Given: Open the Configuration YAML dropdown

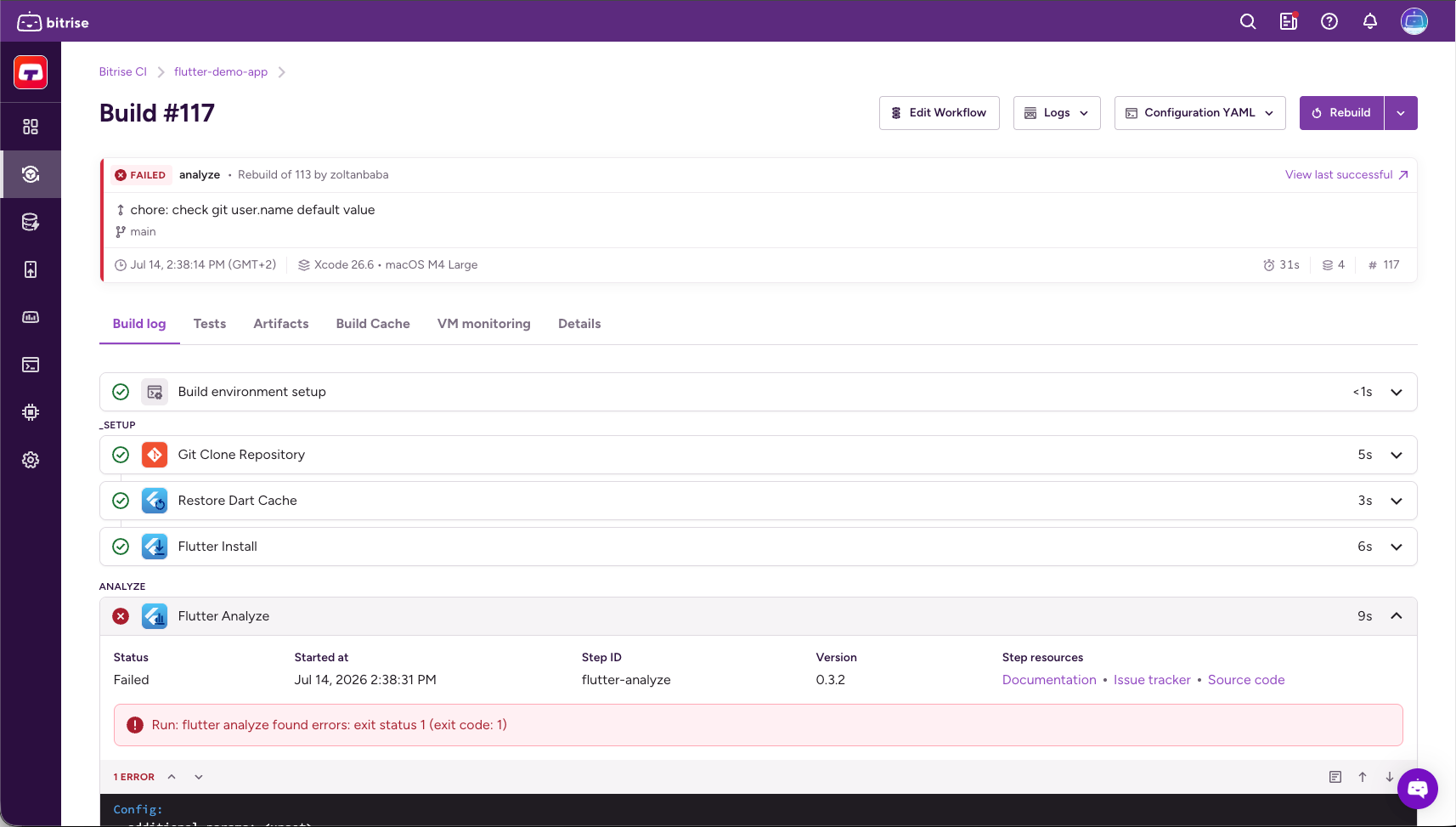Looking at the screenshot, I should (1200, 113).
